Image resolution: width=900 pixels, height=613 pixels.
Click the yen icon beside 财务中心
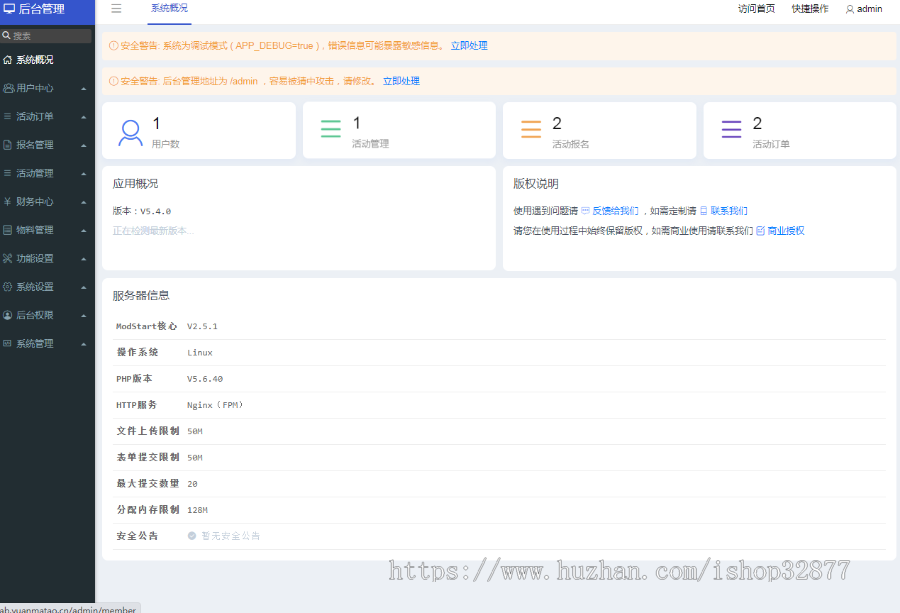coord(7,201)
